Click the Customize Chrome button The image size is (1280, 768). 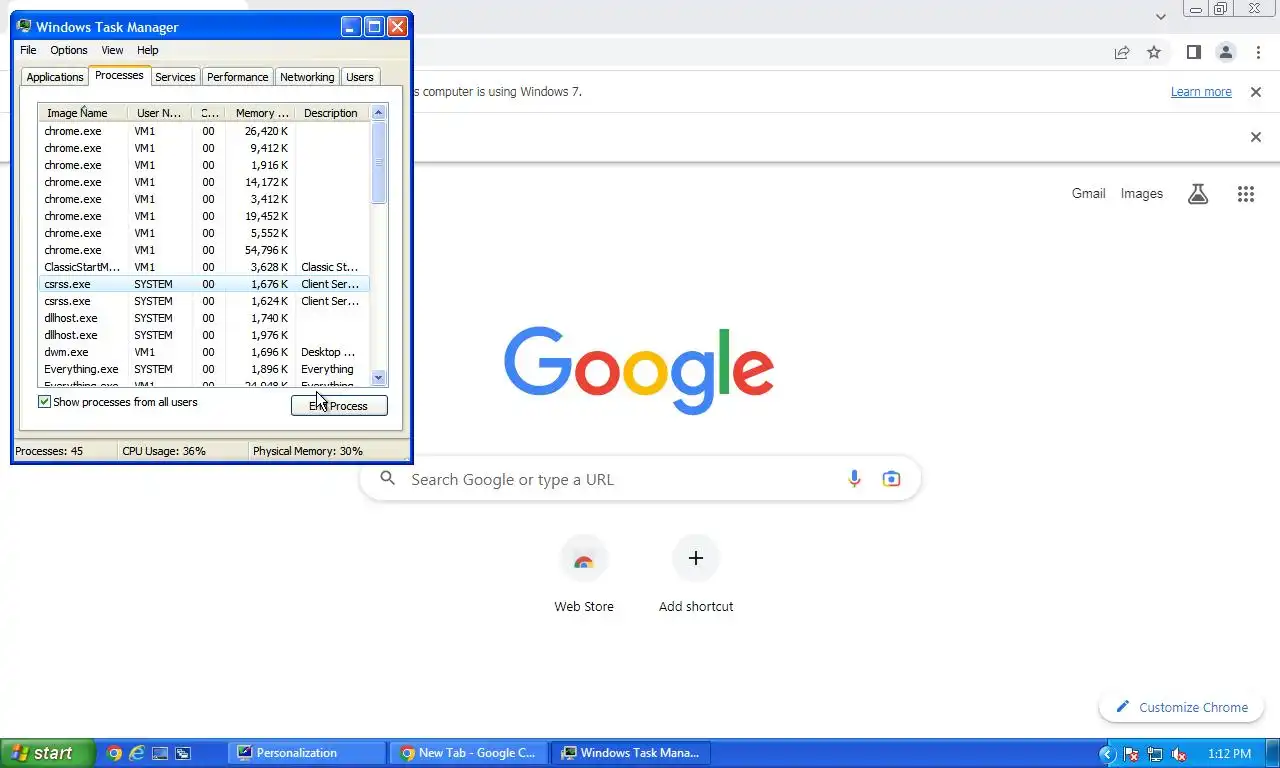tap(1181, 707)
